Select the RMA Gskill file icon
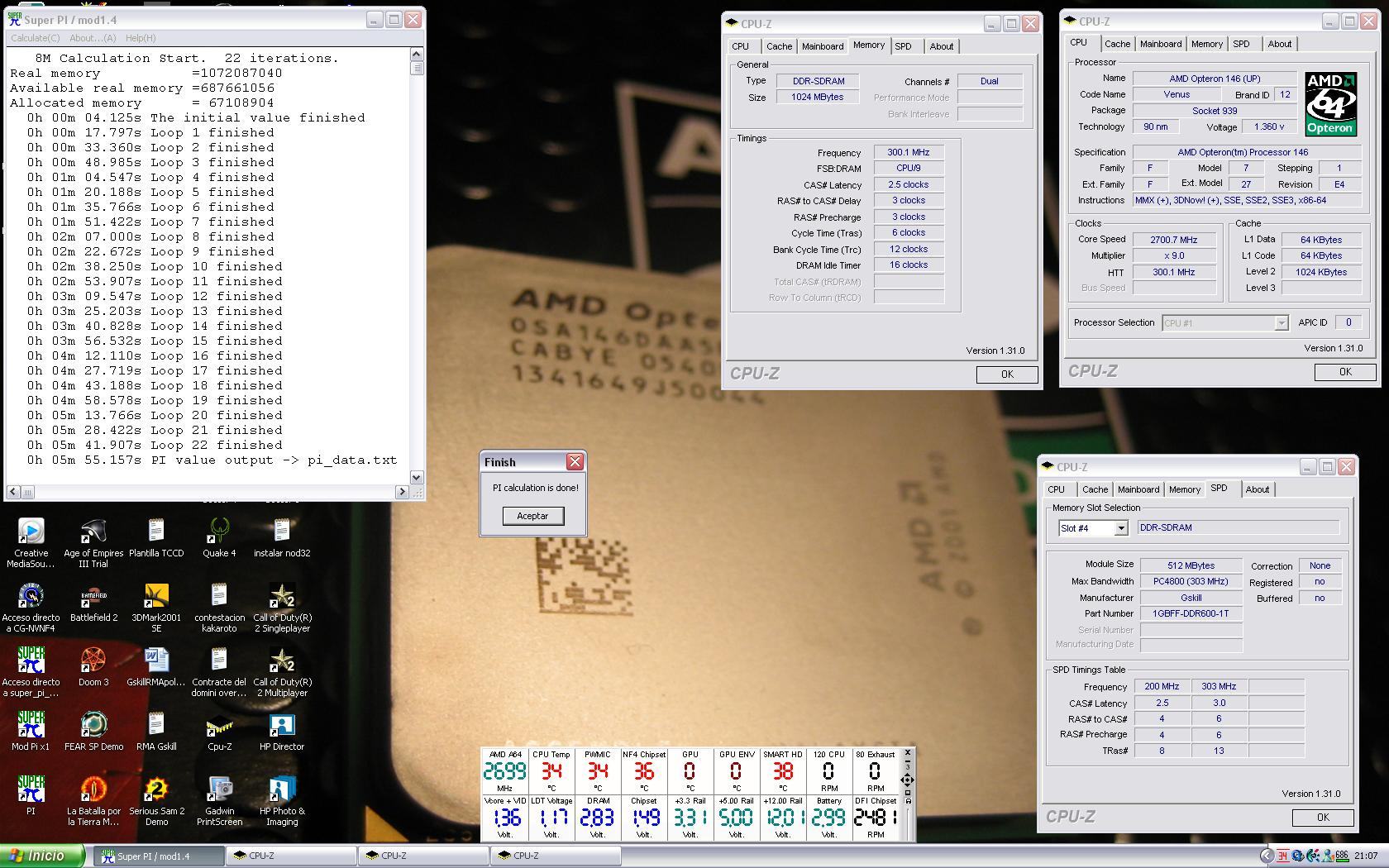The image size is (1389, 868). point(156,724)
